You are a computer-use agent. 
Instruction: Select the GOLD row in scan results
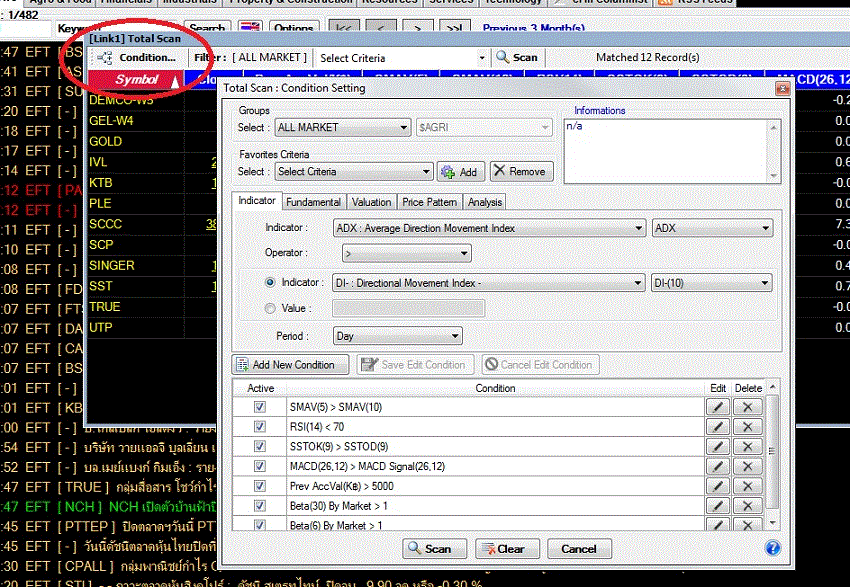coord(152,141)
